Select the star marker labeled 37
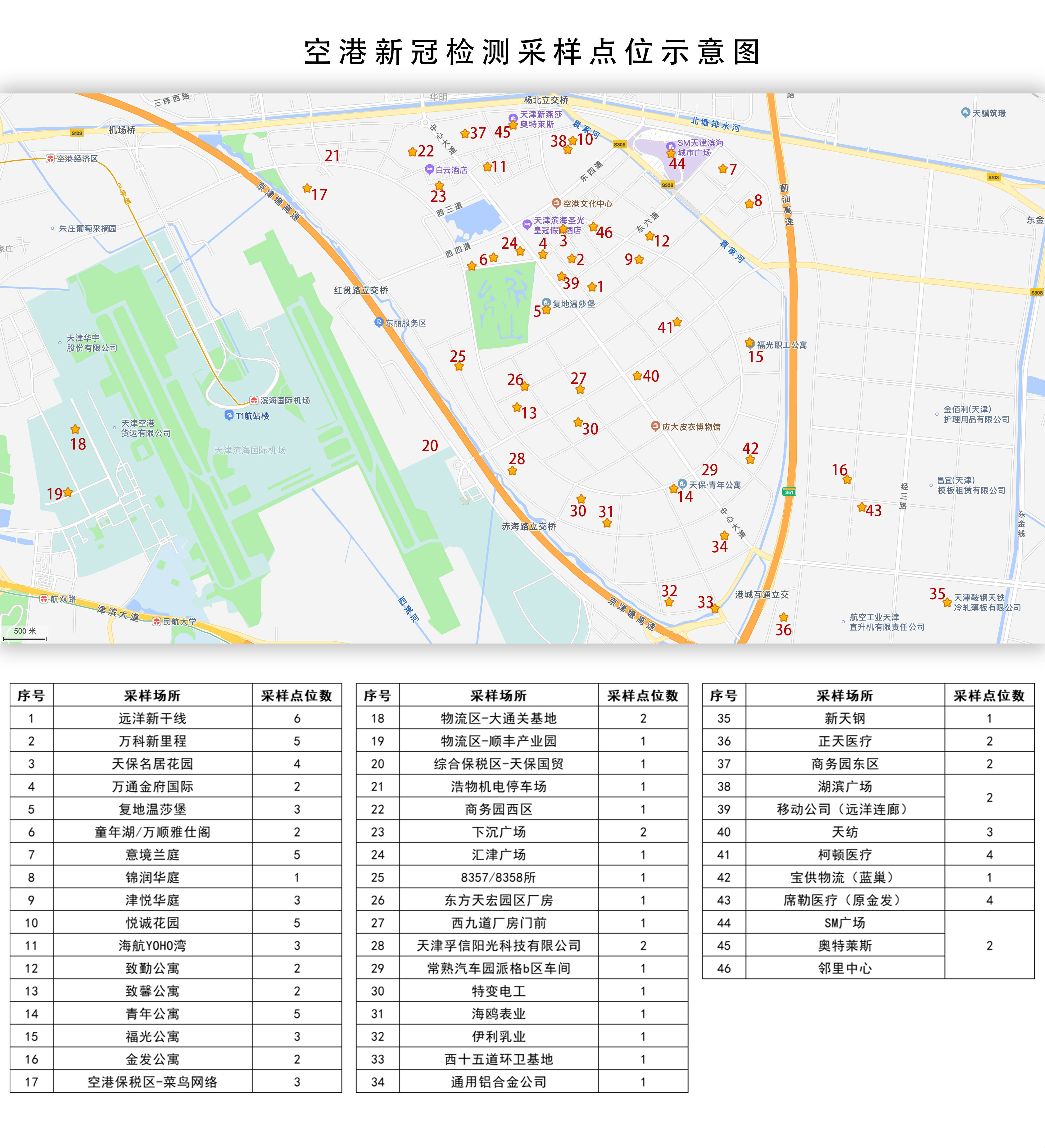Screen dimensions: 1045x1148 coord(465,133)
